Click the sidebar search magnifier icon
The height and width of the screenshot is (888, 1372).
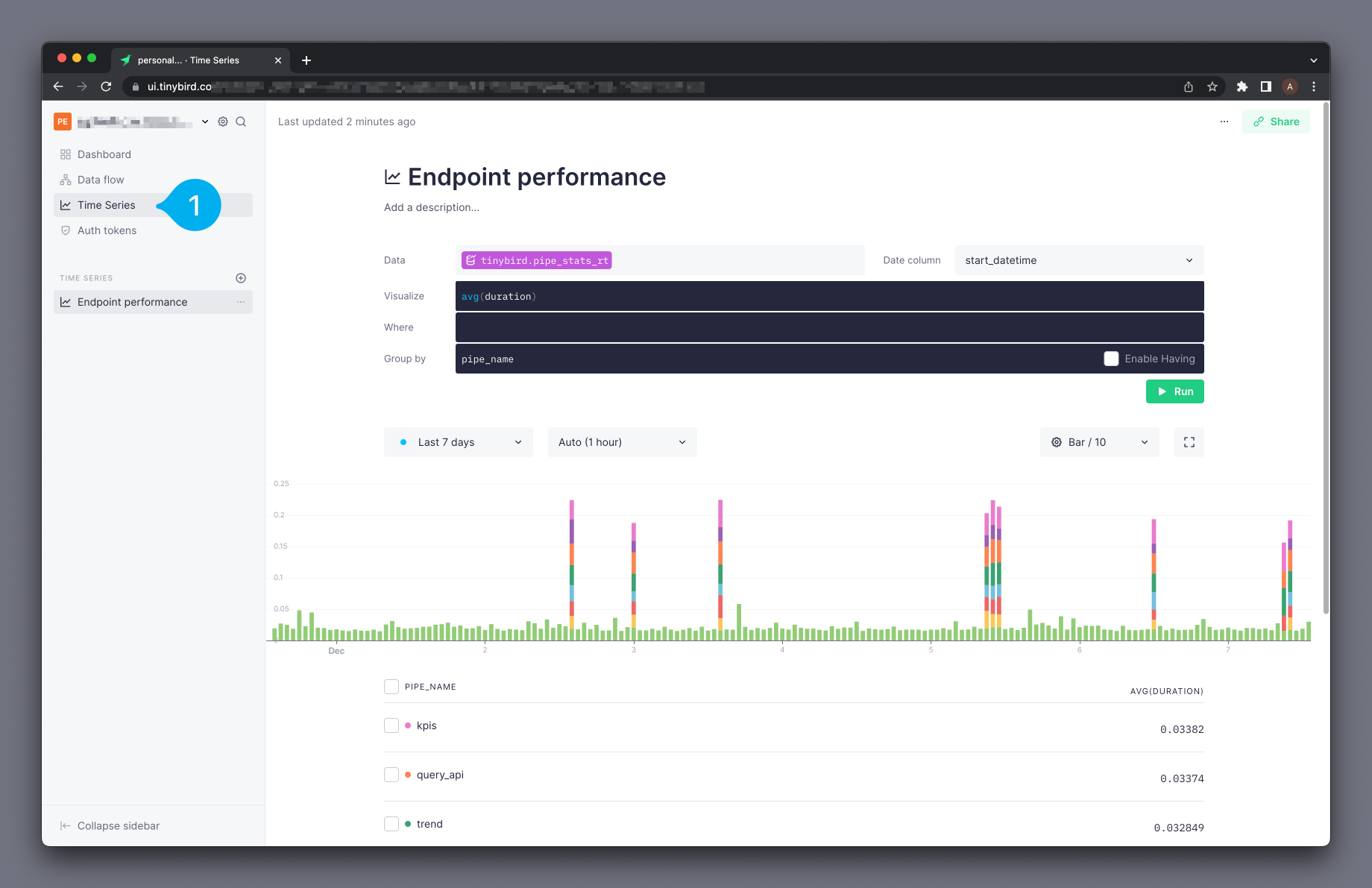tap(241, 122)
